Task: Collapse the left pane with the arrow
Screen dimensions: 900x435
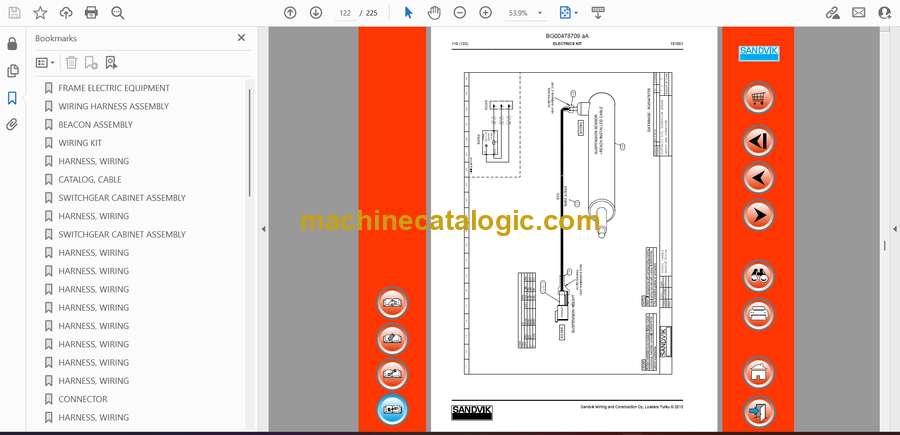Action: point(263,229)
